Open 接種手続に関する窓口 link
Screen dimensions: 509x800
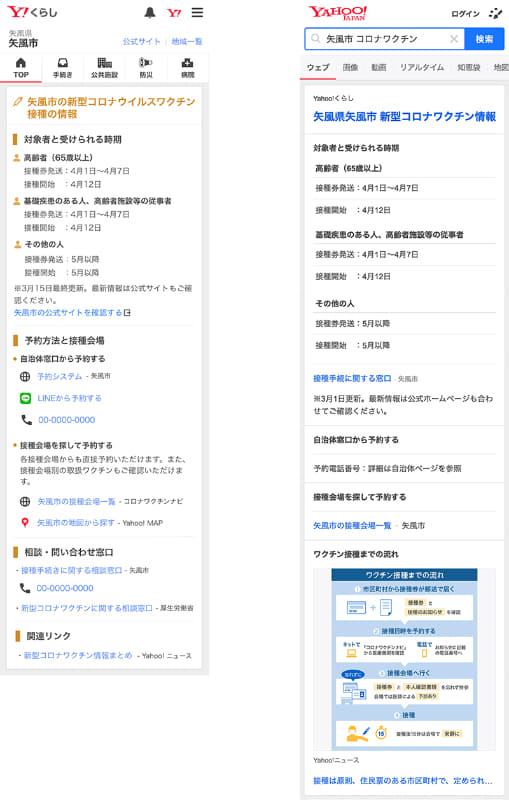point(352,378)
